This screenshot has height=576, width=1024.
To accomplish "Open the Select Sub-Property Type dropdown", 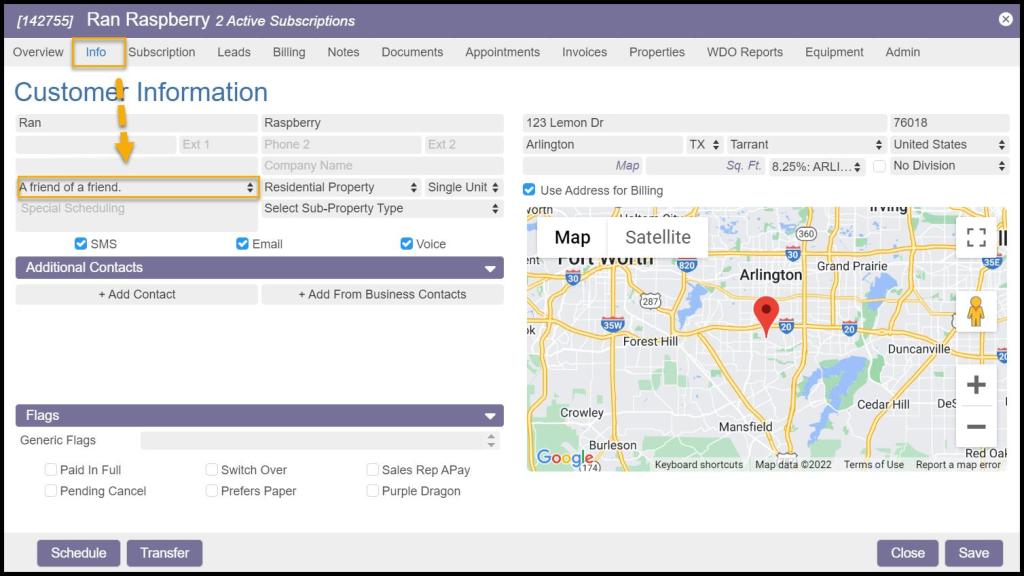I will click(381, 209).
